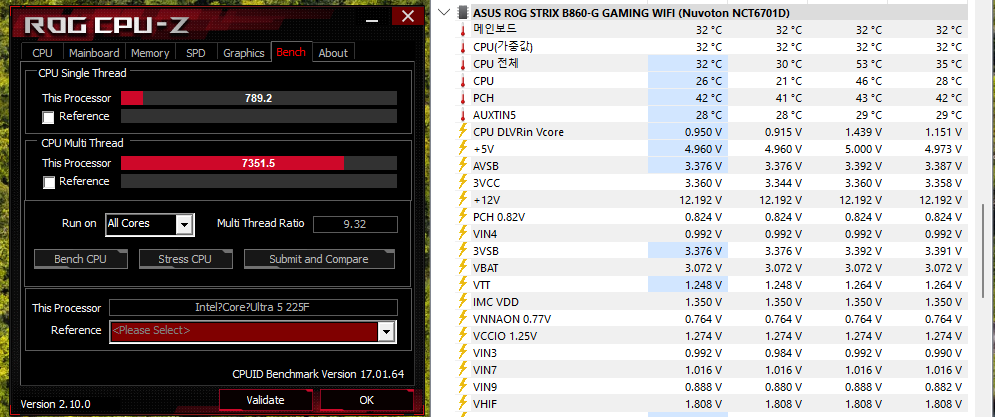
Task: Start the Stress CPU test
Action: (x=185, y=259)
